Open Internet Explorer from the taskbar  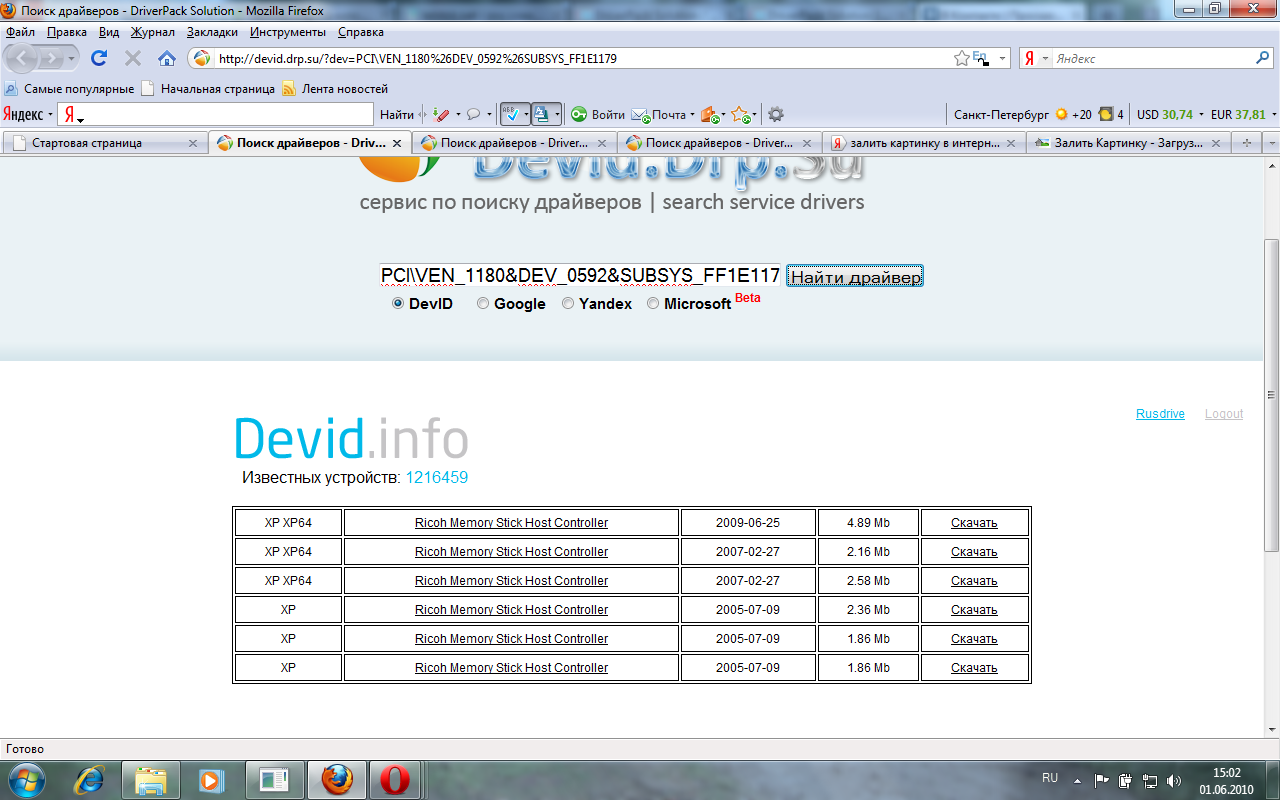[91, 779]
